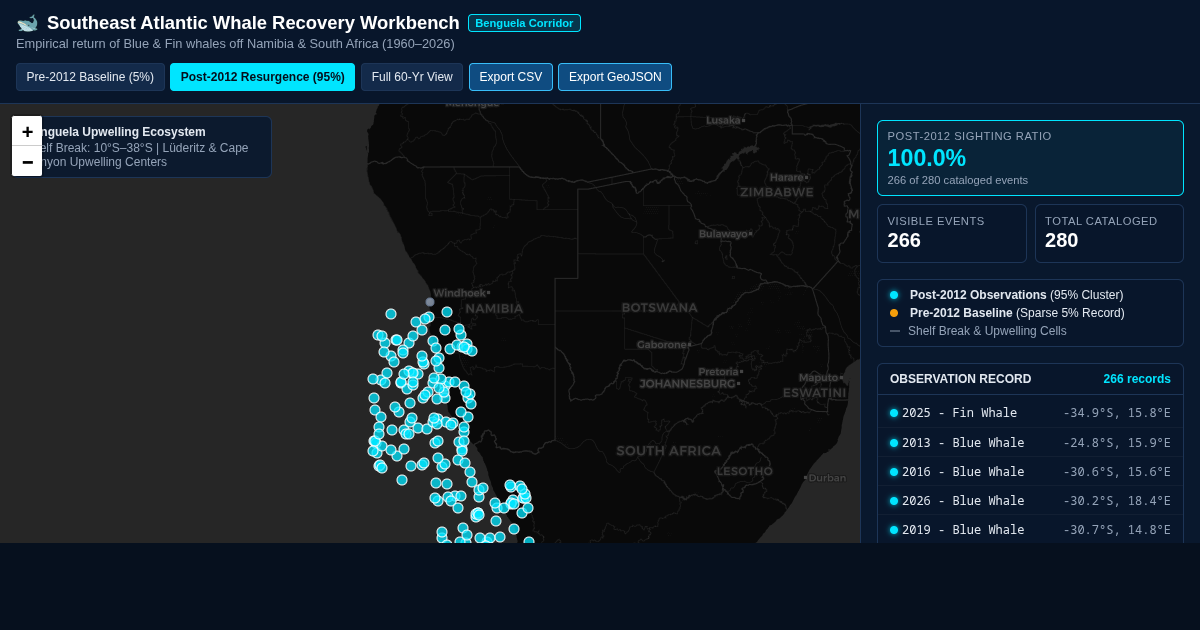
Task: Open the 2025 Fin Whale record
Action: click(1030, 413)
